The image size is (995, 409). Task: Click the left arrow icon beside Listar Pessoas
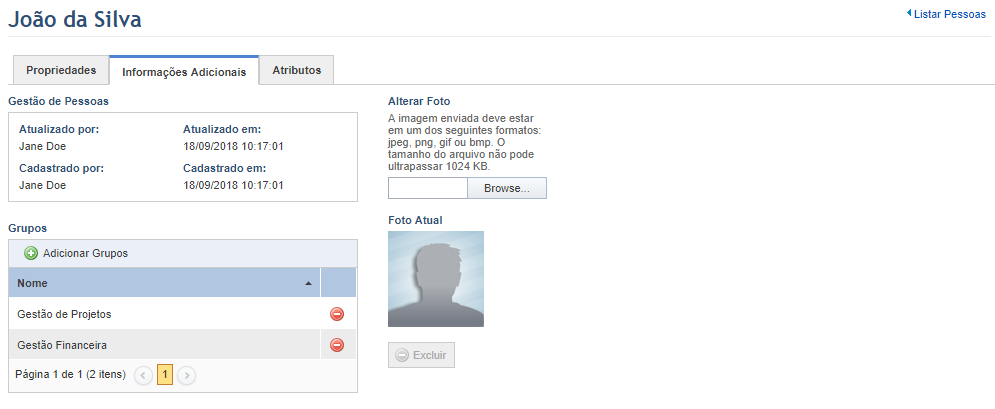[909, 13]
